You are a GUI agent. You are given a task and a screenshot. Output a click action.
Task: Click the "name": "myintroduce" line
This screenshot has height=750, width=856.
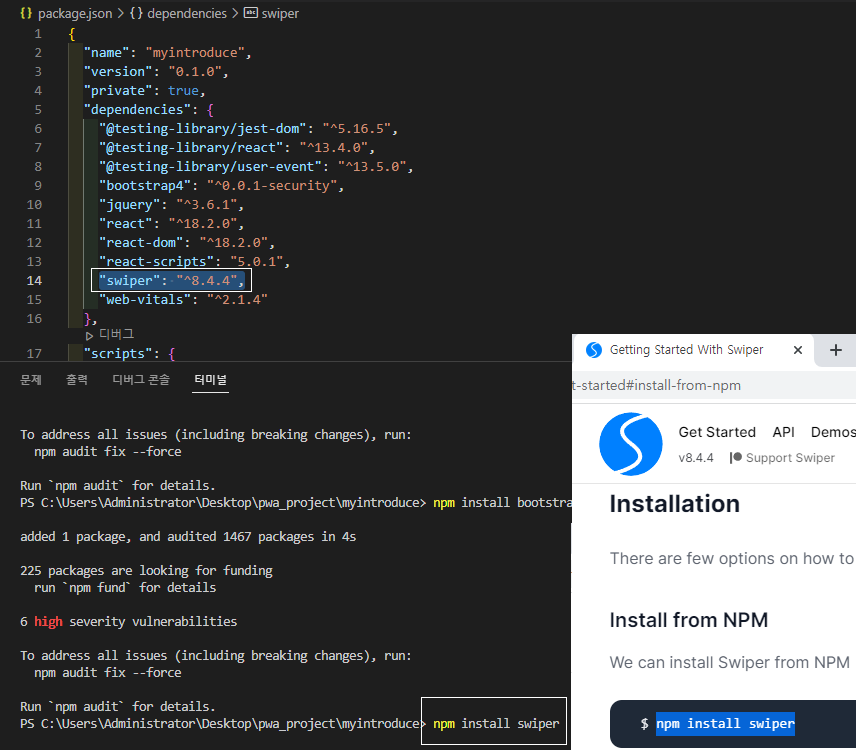pyautogui.click(x=168, y=53)
